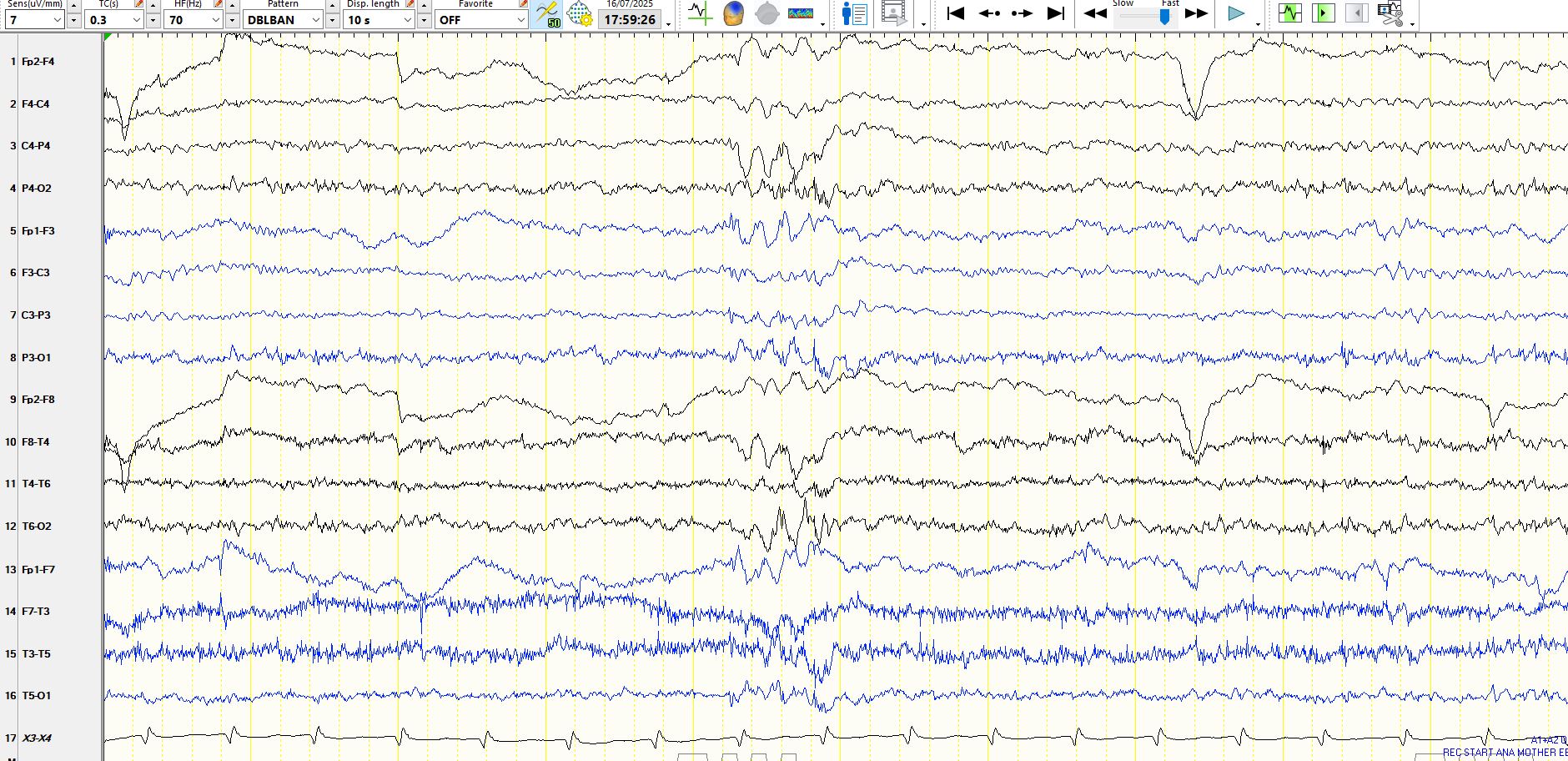The height and width of the screenshot is (761, 1568).
Task: Open the spectral density map icon
Action: (x=800, y=13)
